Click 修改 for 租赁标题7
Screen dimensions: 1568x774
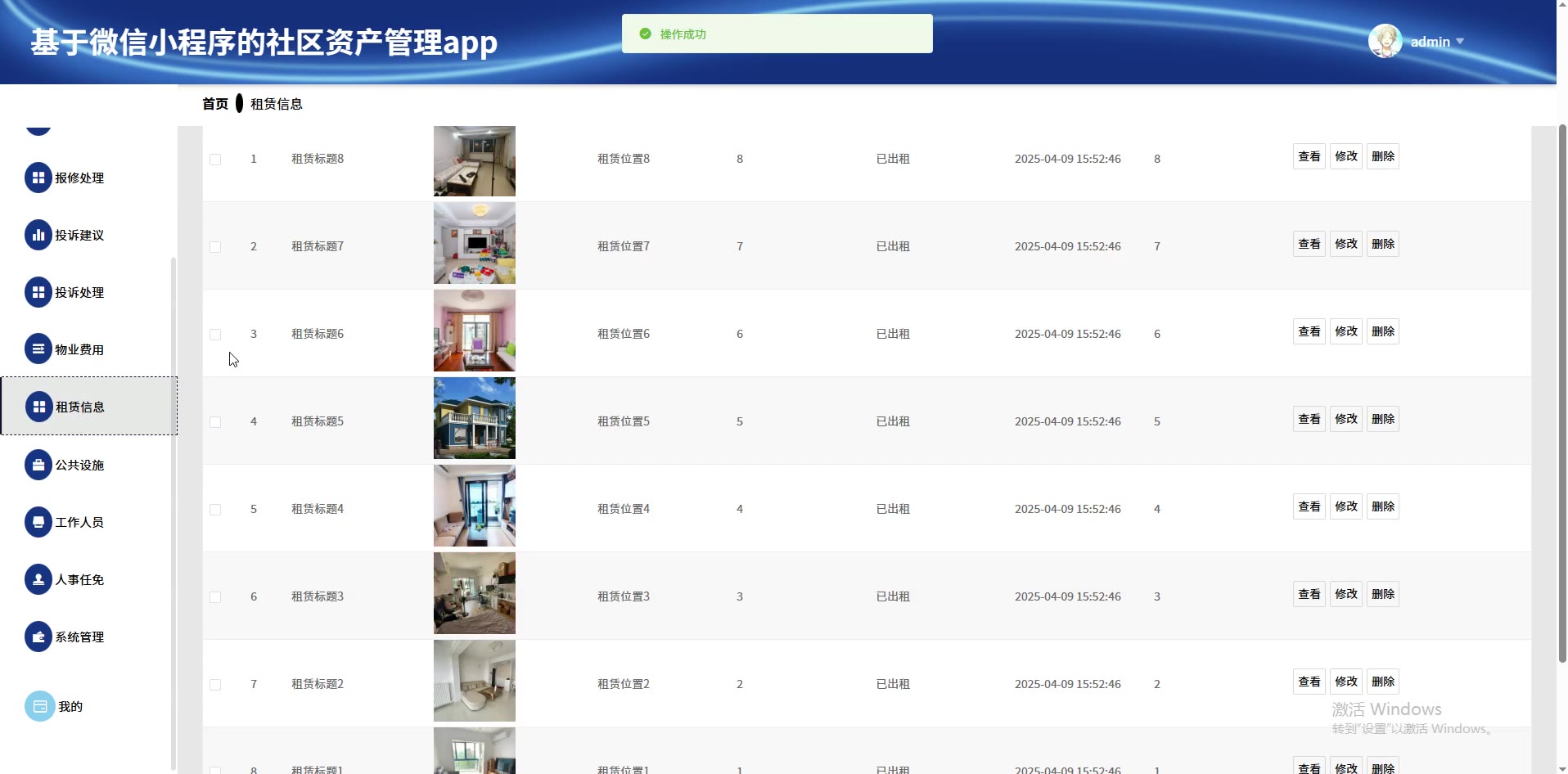coord(1346,244)
